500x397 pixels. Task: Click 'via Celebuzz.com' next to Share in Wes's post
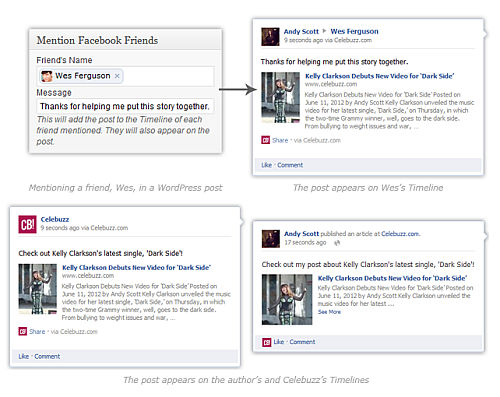tap(317, 140)
